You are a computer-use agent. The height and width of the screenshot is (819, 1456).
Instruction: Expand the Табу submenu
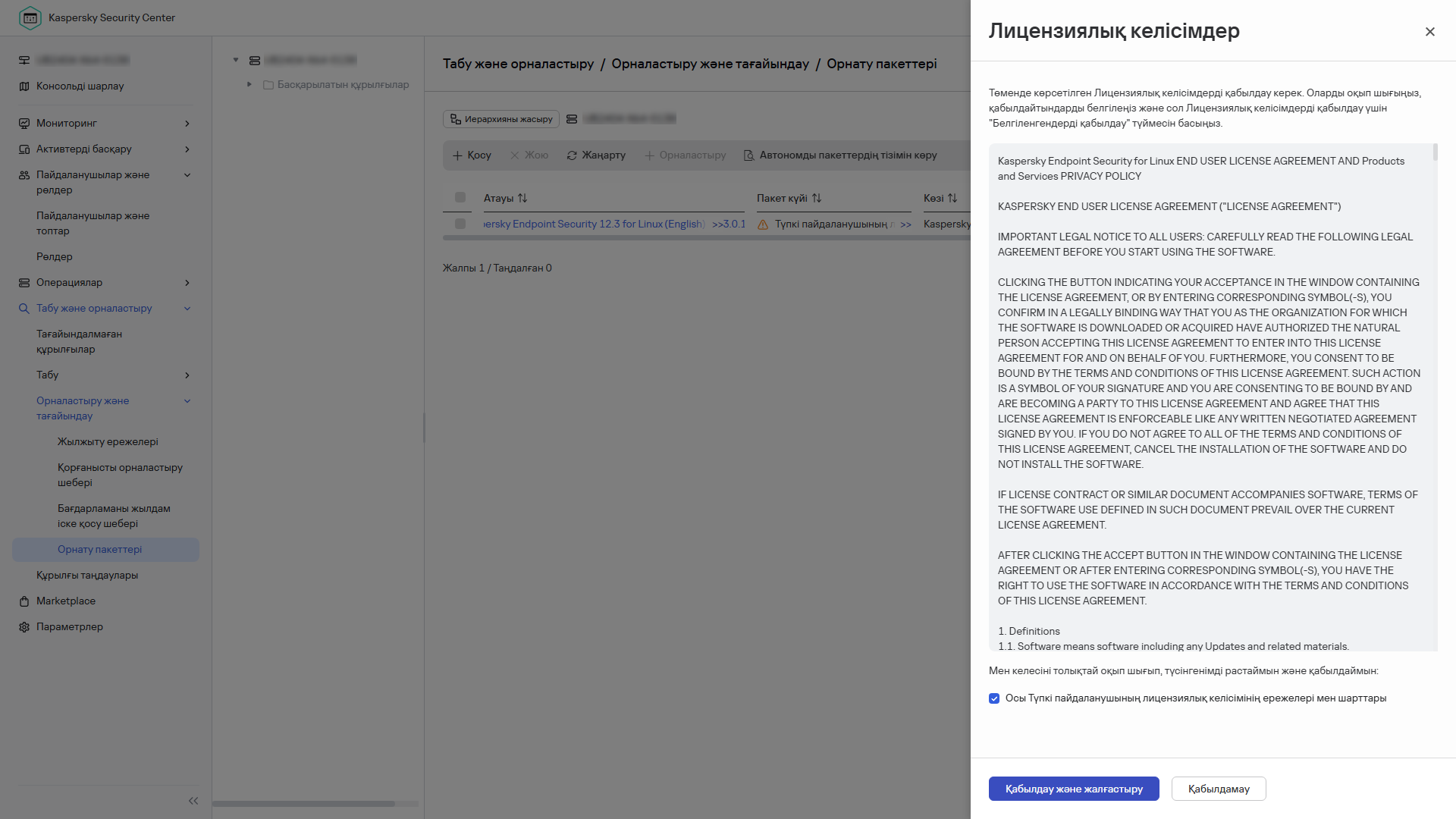187,375
